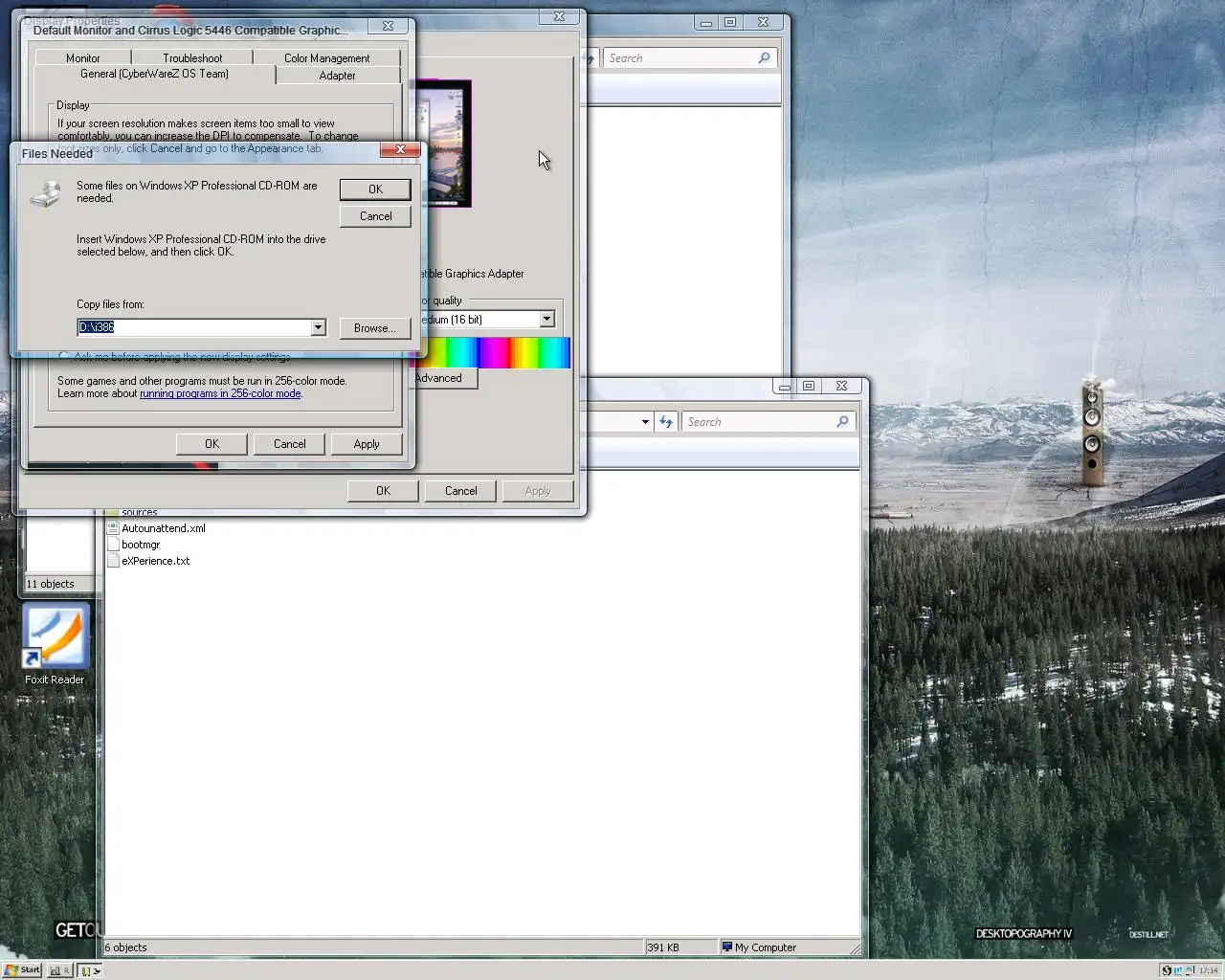
Task: Click the bootmgr file icon
Action: (x=113, y=544)
